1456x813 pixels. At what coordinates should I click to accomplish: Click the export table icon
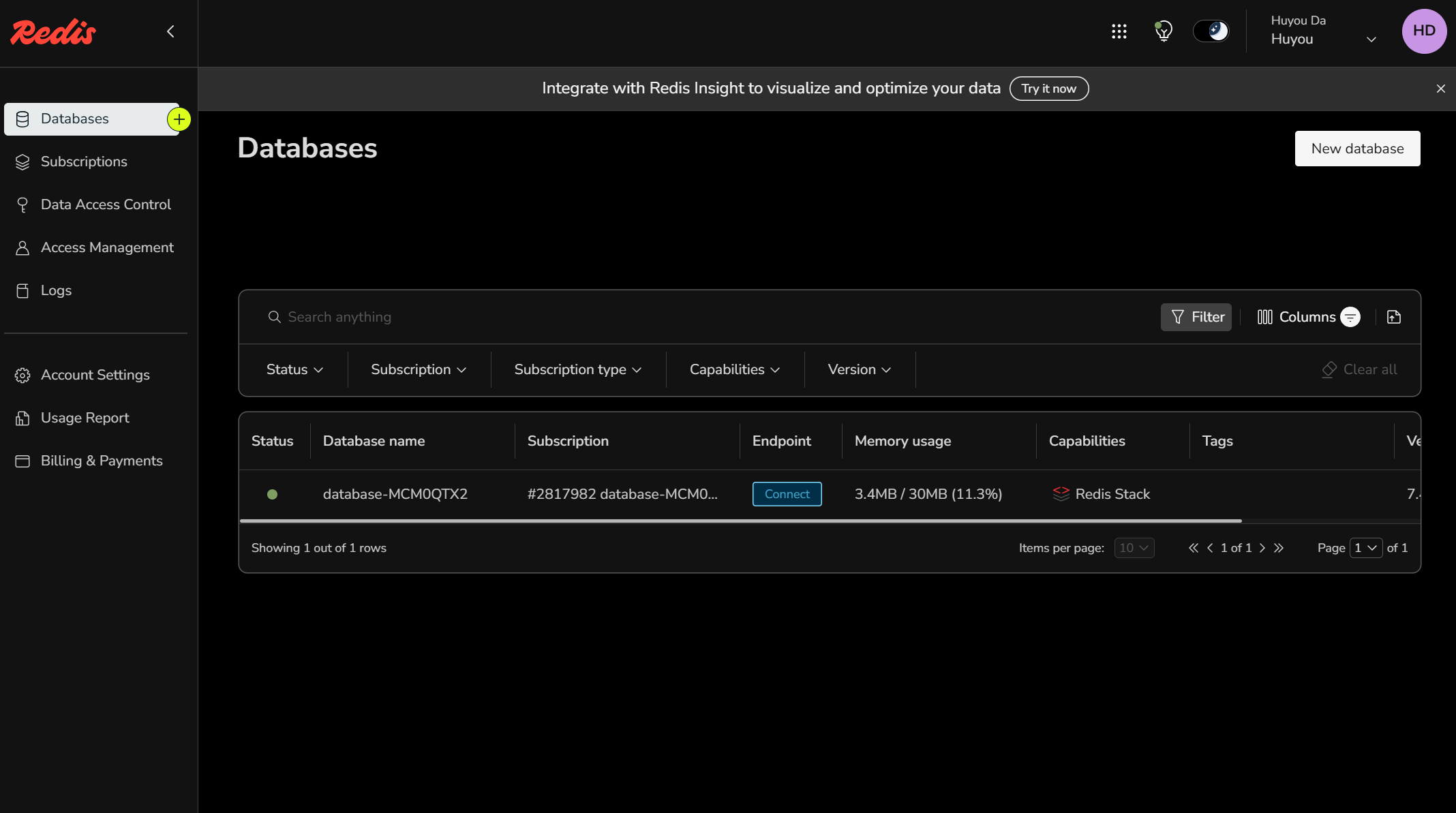point(1394,317)
